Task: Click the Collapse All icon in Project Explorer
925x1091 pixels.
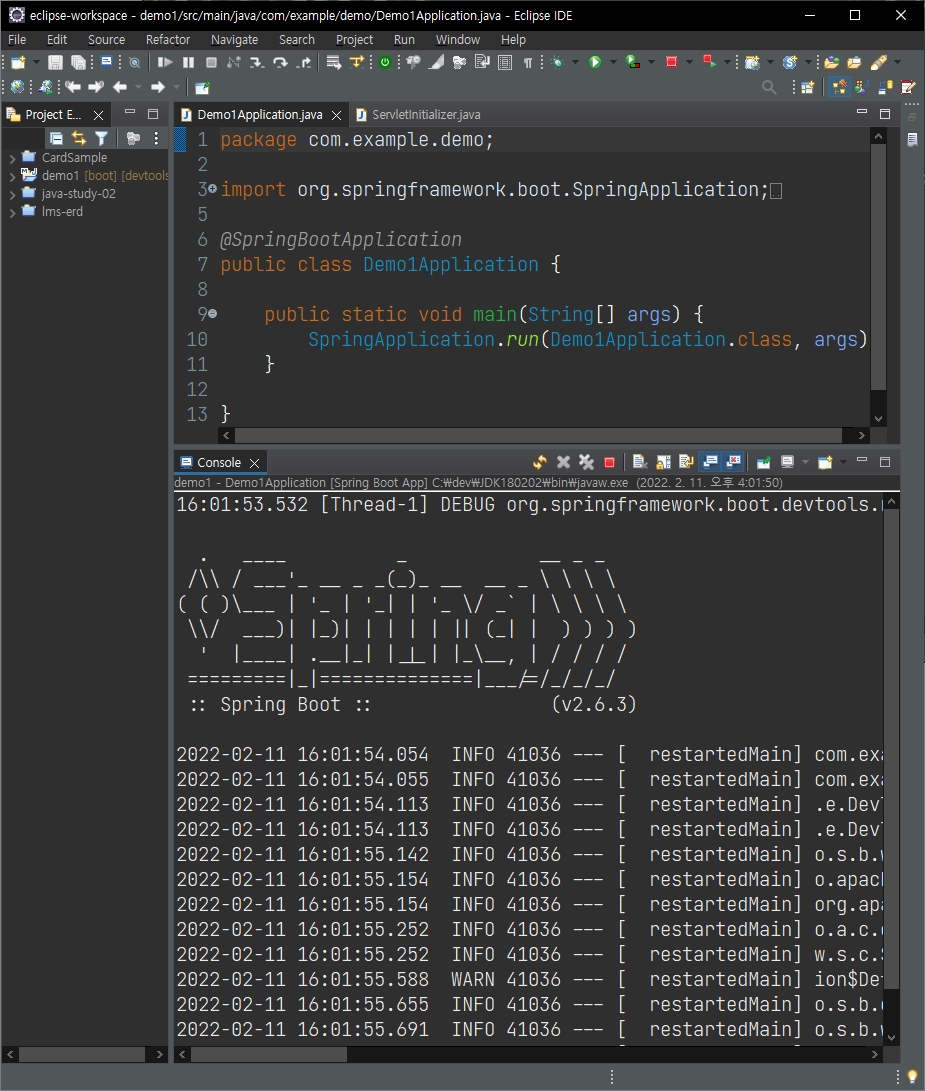Action: 56,138
